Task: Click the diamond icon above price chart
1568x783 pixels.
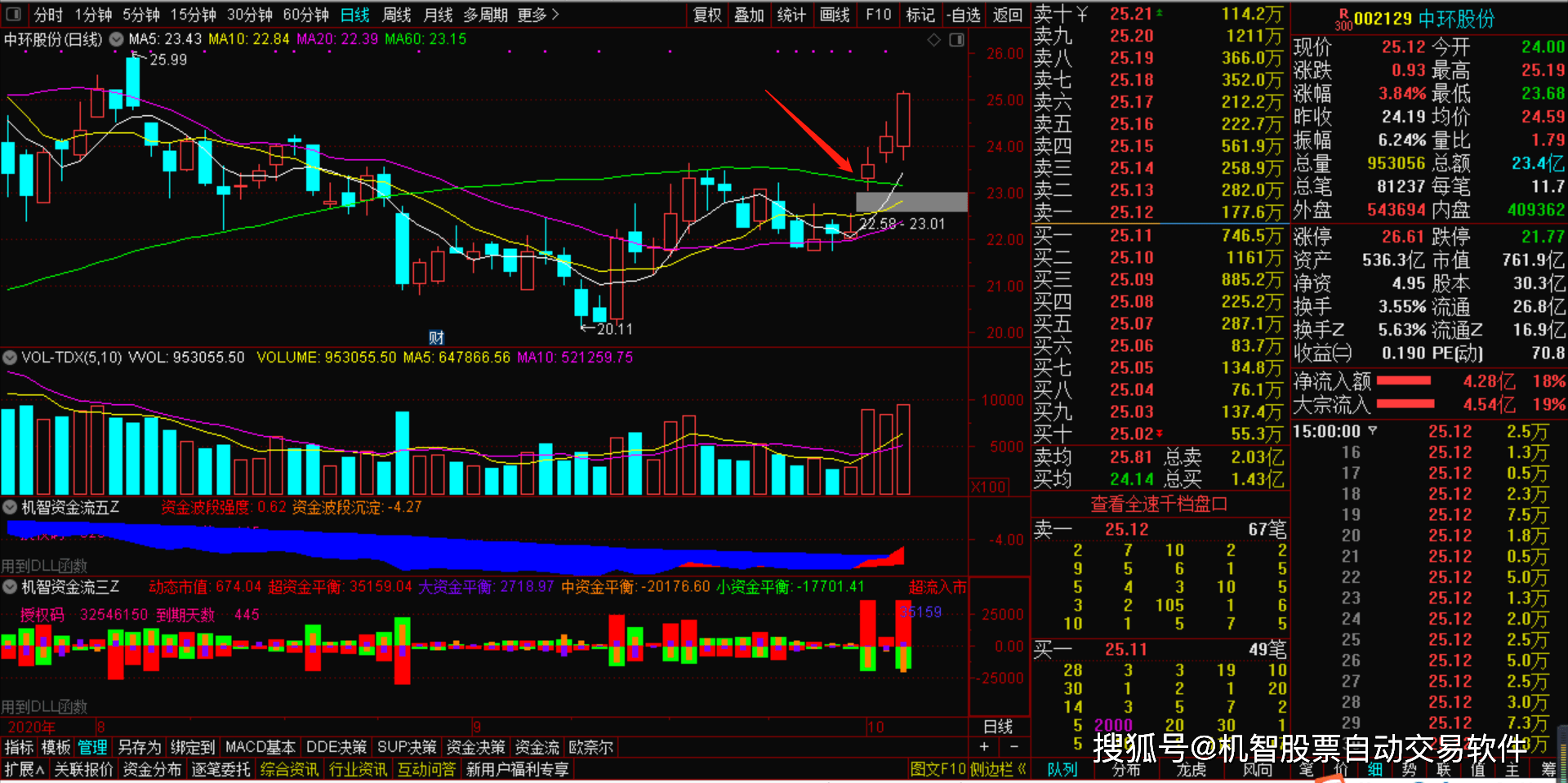Action: point(934,40)
